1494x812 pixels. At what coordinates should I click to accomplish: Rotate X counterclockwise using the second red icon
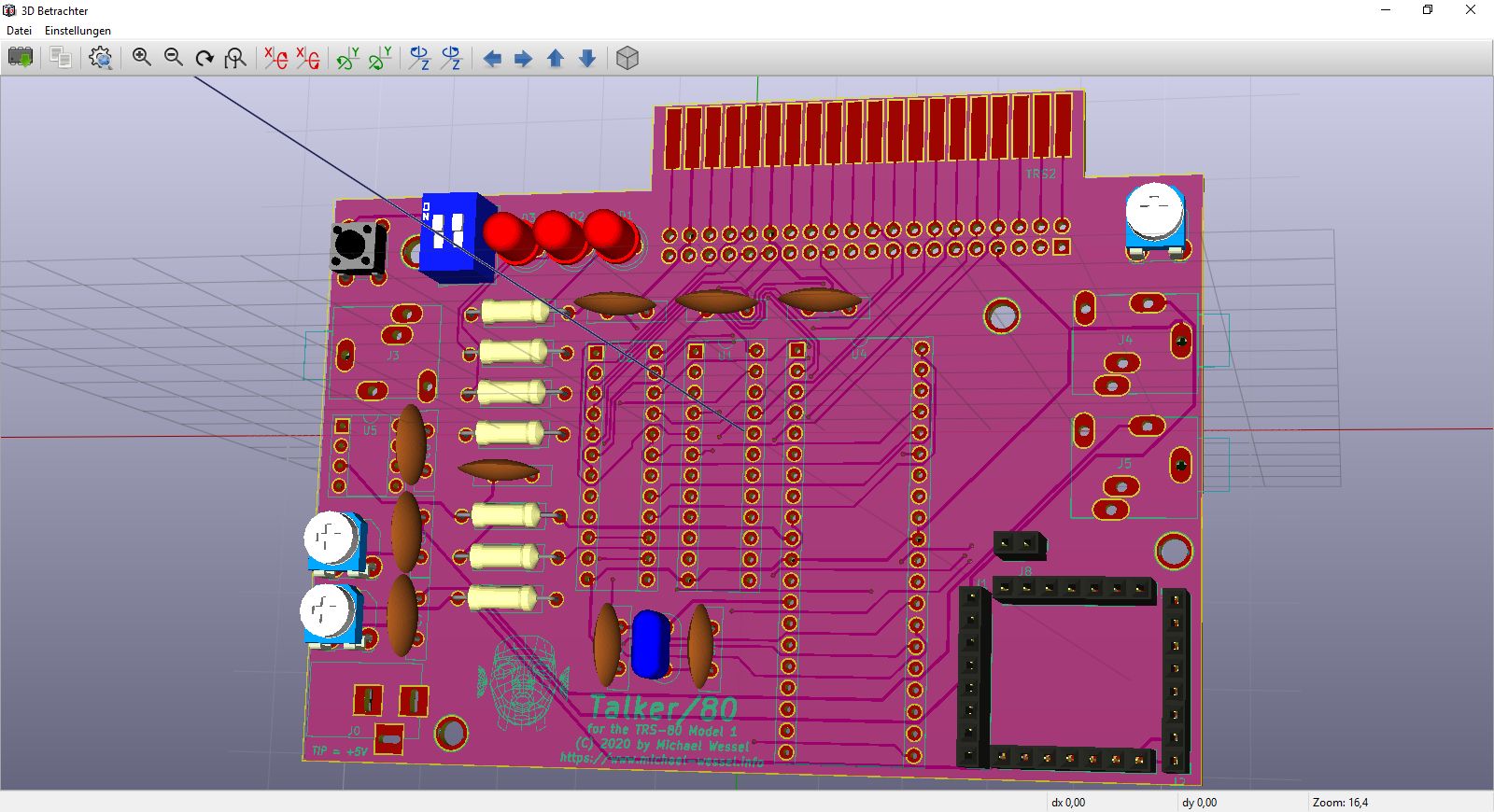(x=307, y=58)
